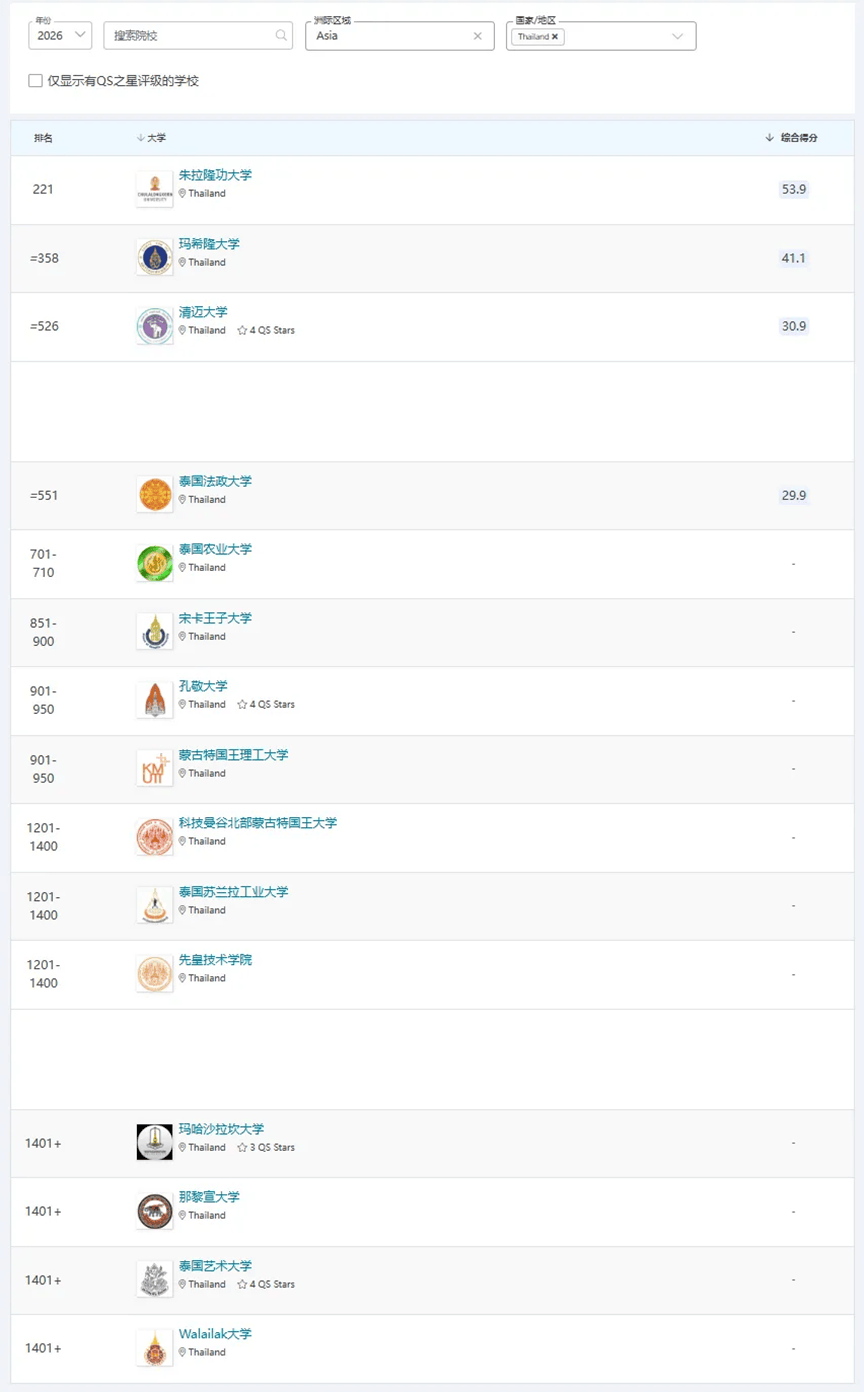Open 玛哈沙拉坎大学 link
Screen dimensions: 864x1392
[x=221, y=1129]
